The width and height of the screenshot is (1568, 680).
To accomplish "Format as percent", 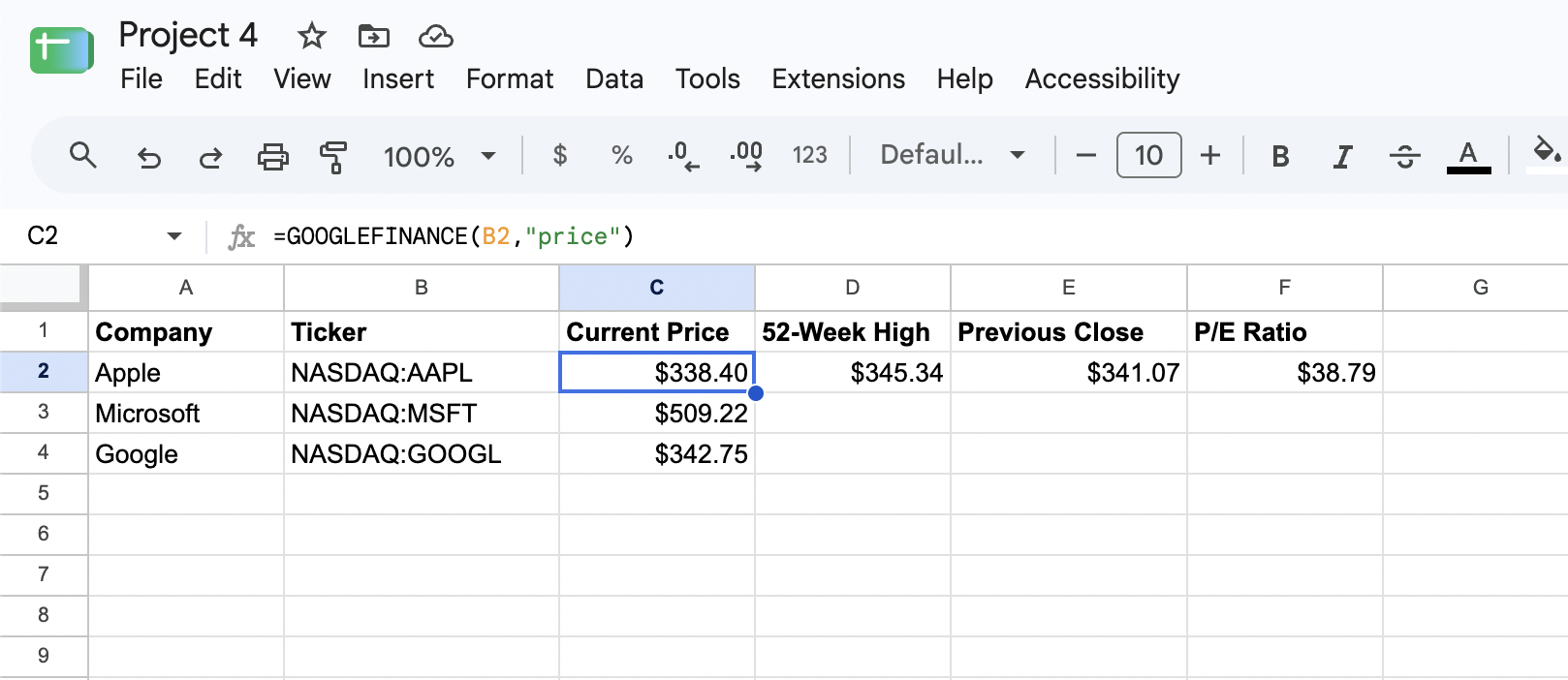I will coord(621,155).
